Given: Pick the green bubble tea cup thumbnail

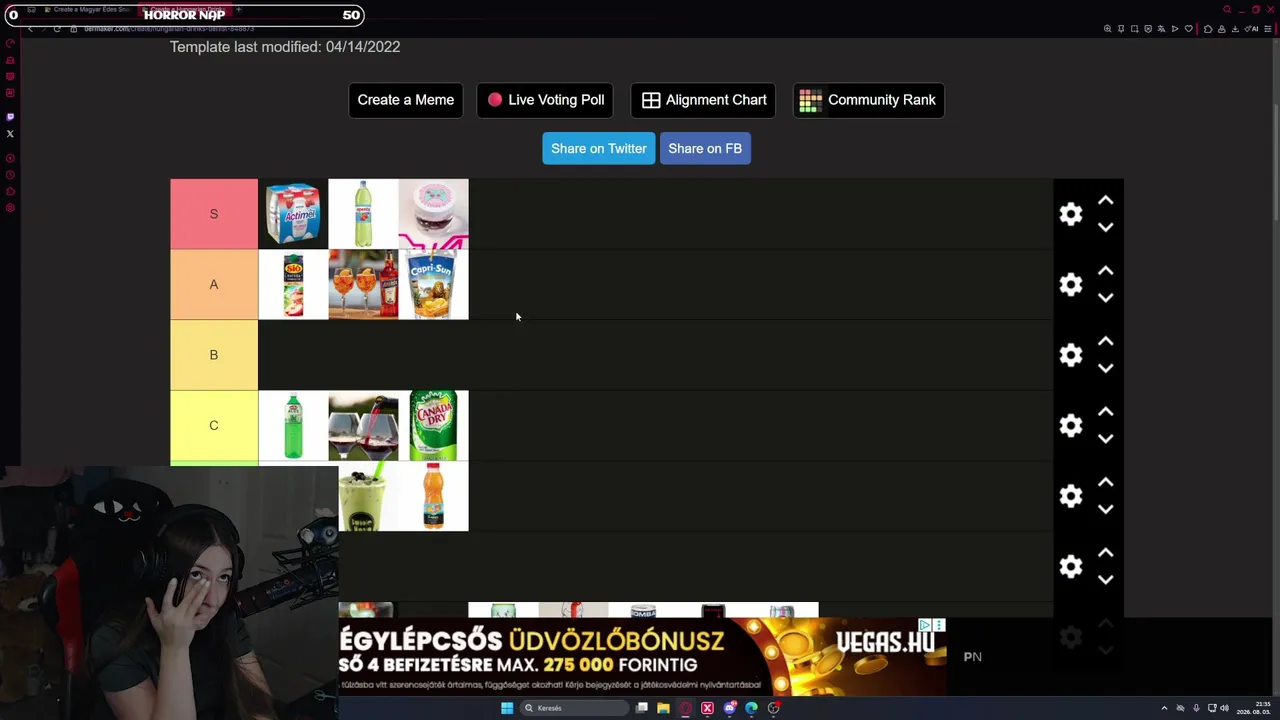Looking at the screenshot, I should (368, 496).
